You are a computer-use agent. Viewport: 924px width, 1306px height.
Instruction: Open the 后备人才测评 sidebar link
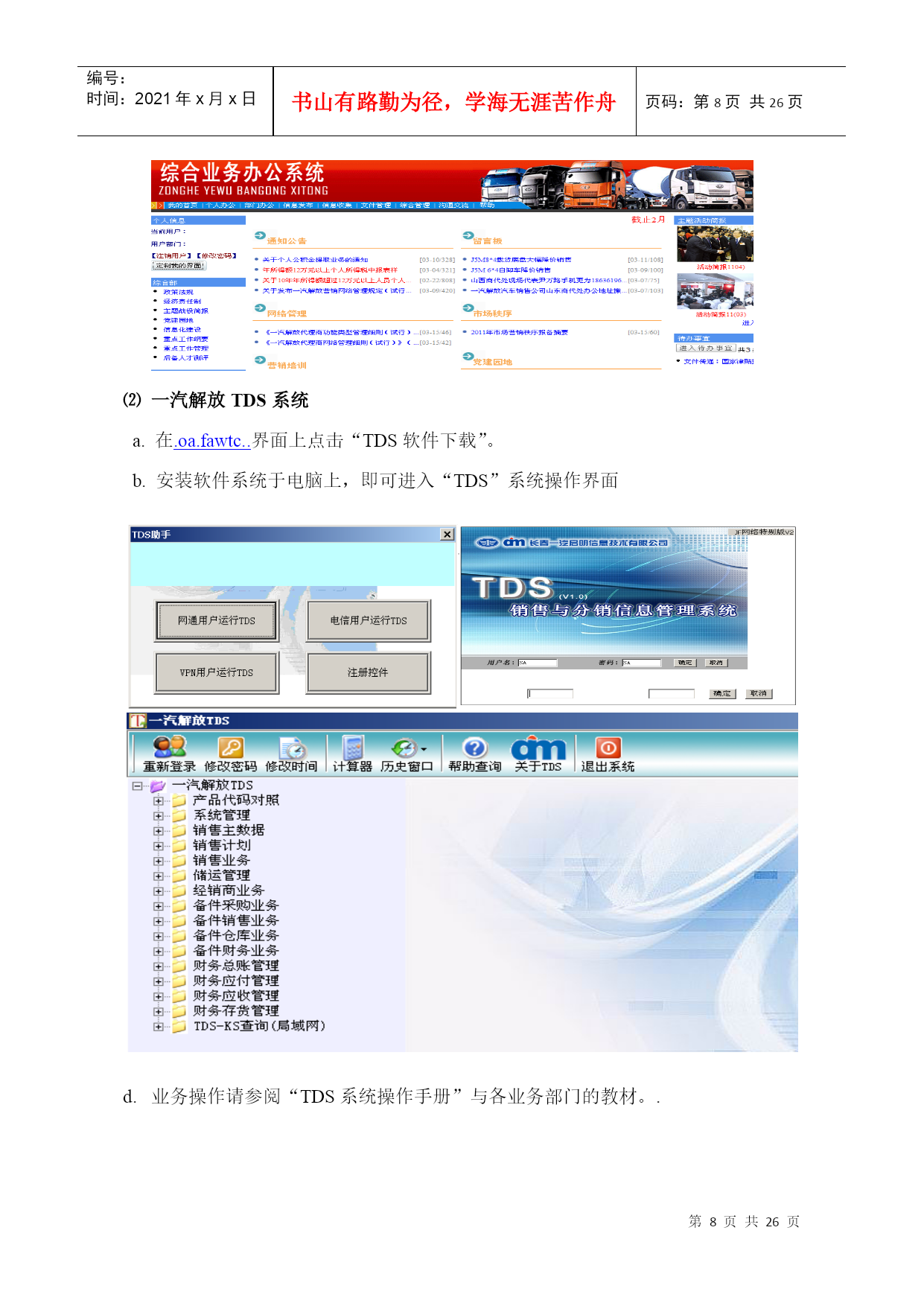[x=185, y=357]
